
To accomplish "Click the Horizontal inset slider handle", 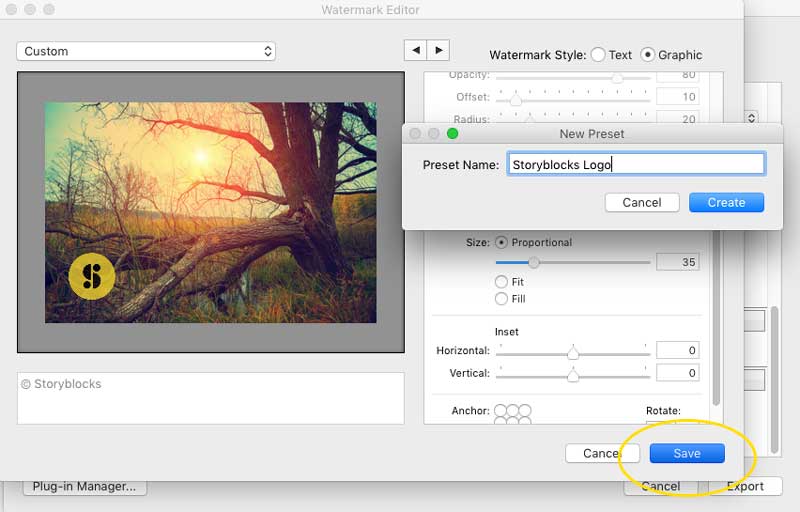I will coord(573,352).
